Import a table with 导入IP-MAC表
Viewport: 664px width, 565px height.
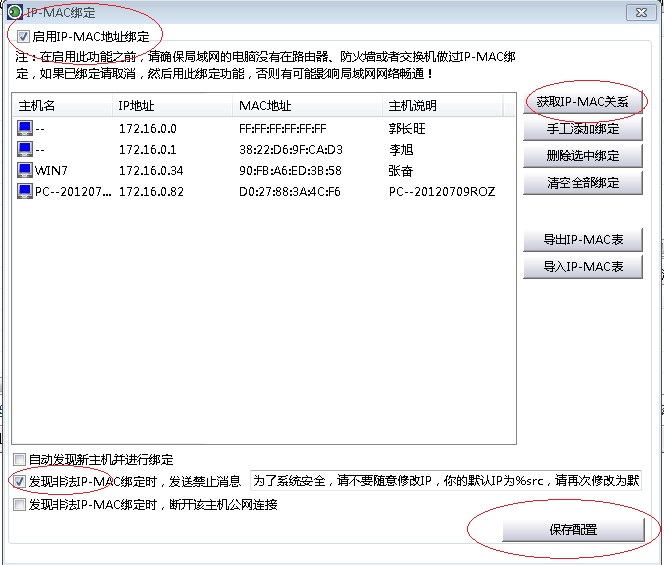coord(582,266)
